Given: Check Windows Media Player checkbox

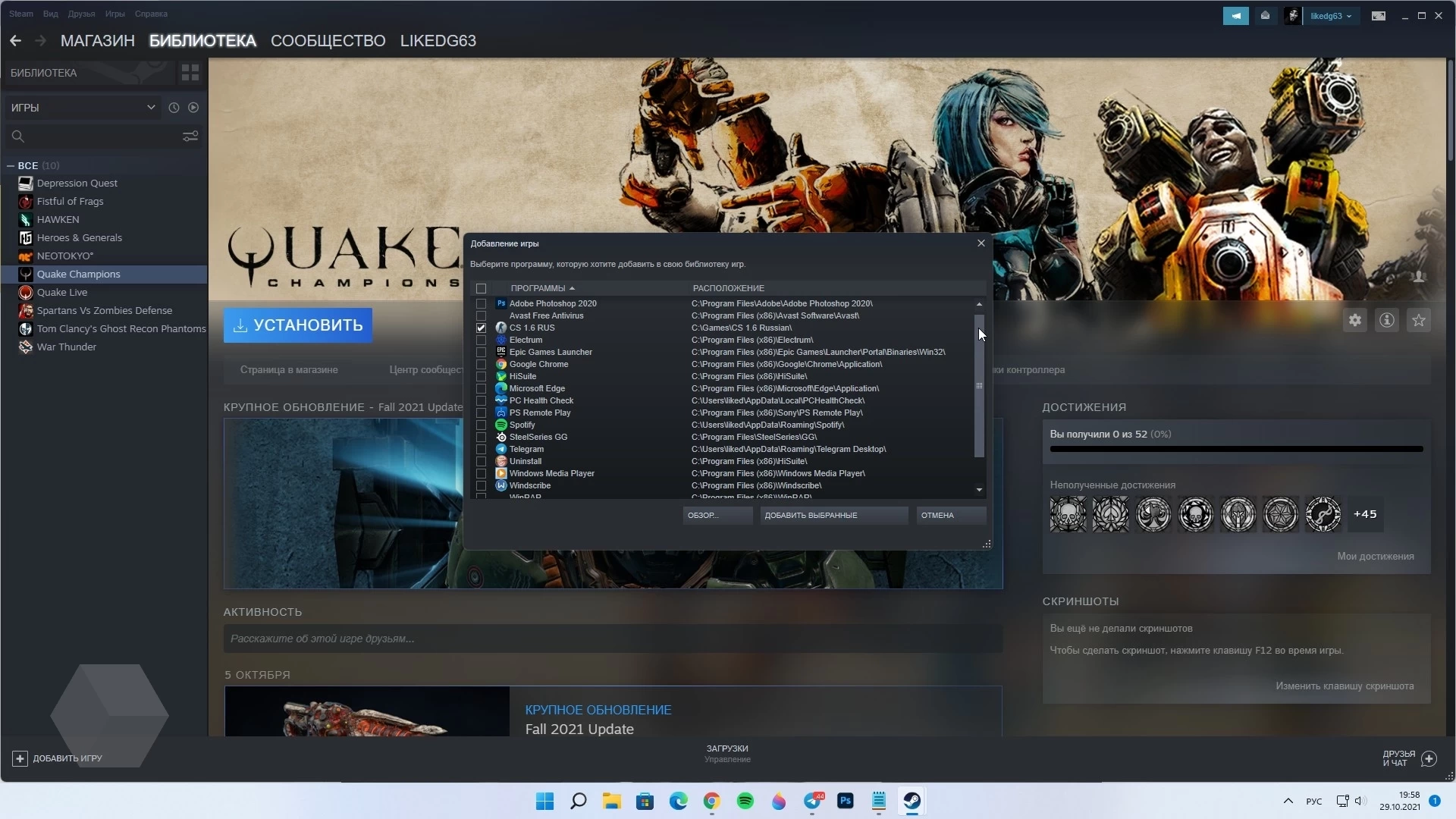Looking at the screenshot, I should [481, 473].
